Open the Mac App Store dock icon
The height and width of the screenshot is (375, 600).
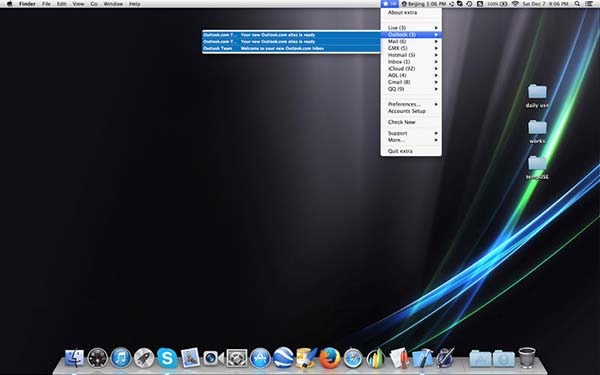coord(260,358)
